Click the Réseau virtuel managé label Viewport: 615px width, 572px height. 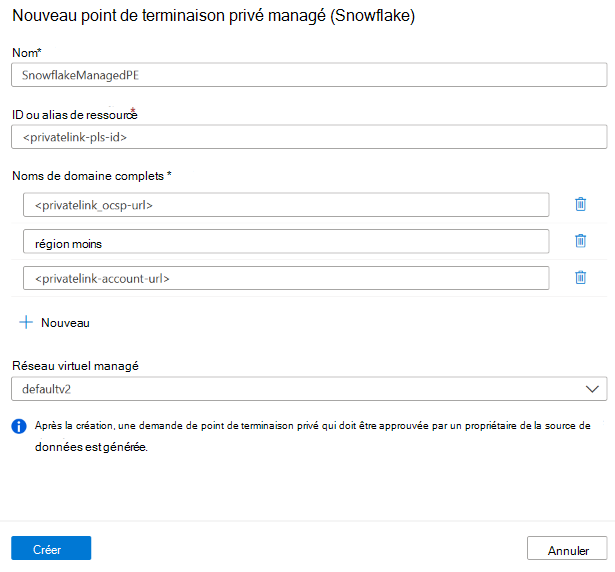coord(75,366)
